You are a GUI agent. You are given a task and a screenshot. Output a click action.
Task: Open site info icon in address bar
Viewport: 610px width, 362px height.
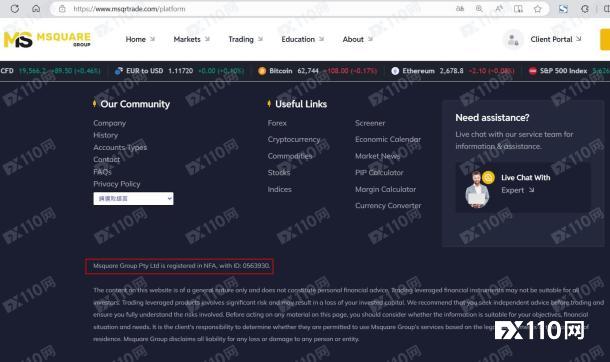pos(62,9)
